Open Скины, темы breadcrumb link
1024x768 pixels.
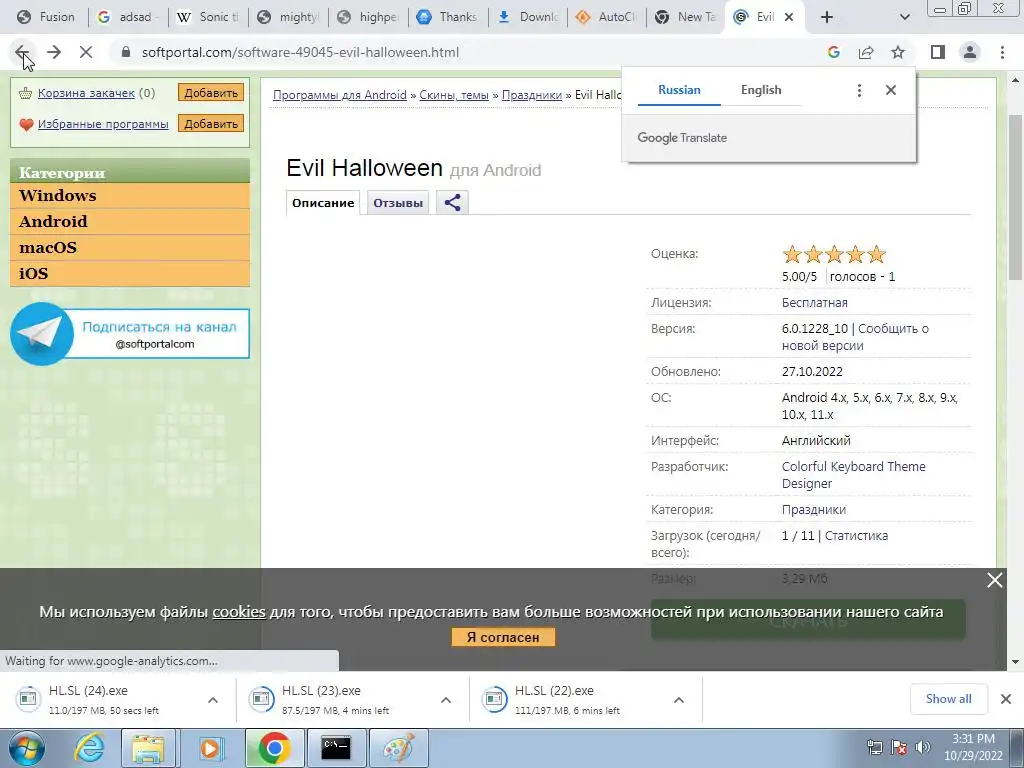coord(454,95)
